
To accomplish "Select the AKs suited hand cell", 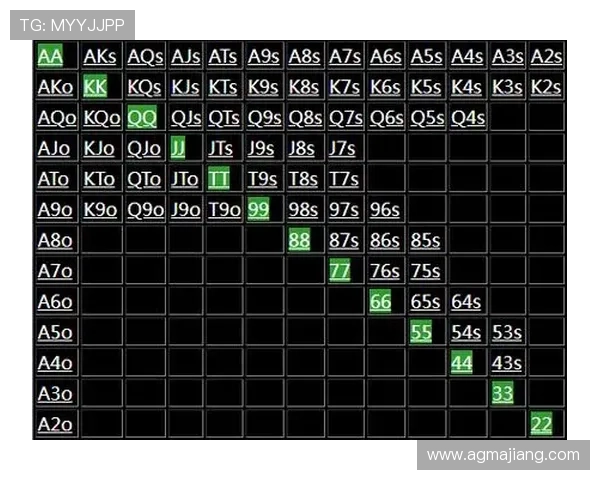I will coord(100,57).
